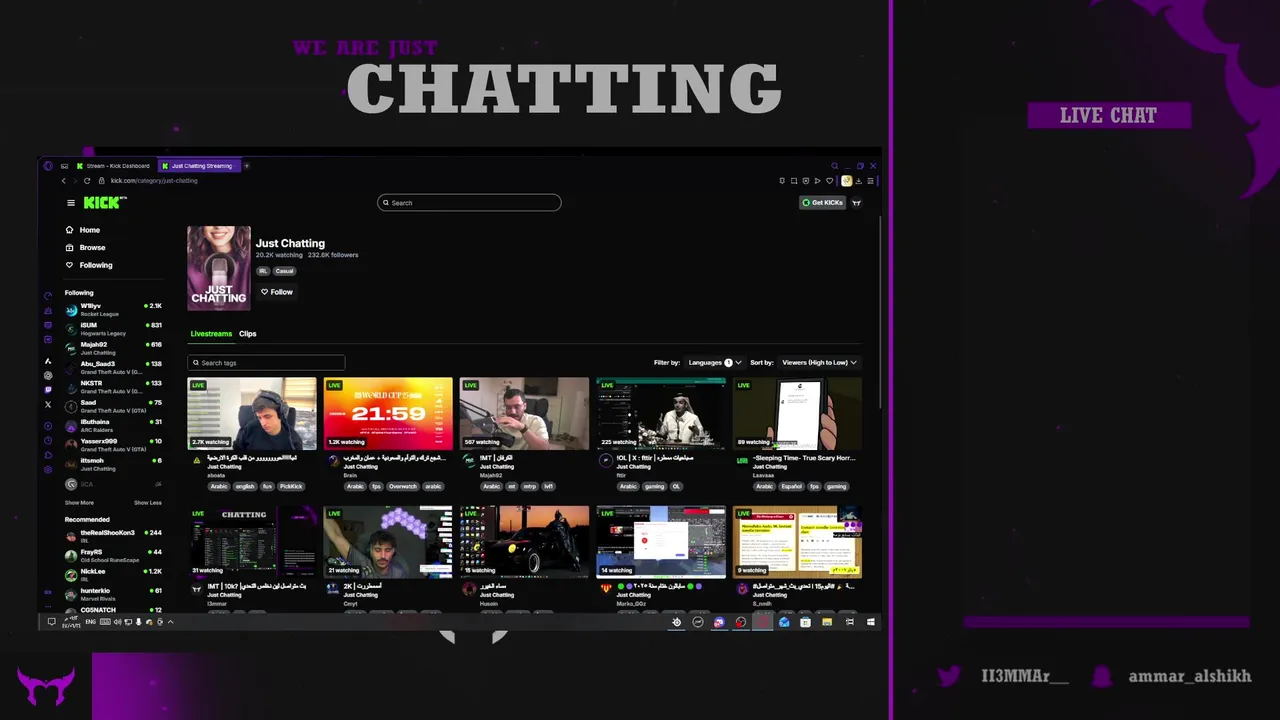Switch to Stream - Kick Dashboard browser tab
Image resolution: width=1280 pixels, height=720 pixels.
(113, 166)
